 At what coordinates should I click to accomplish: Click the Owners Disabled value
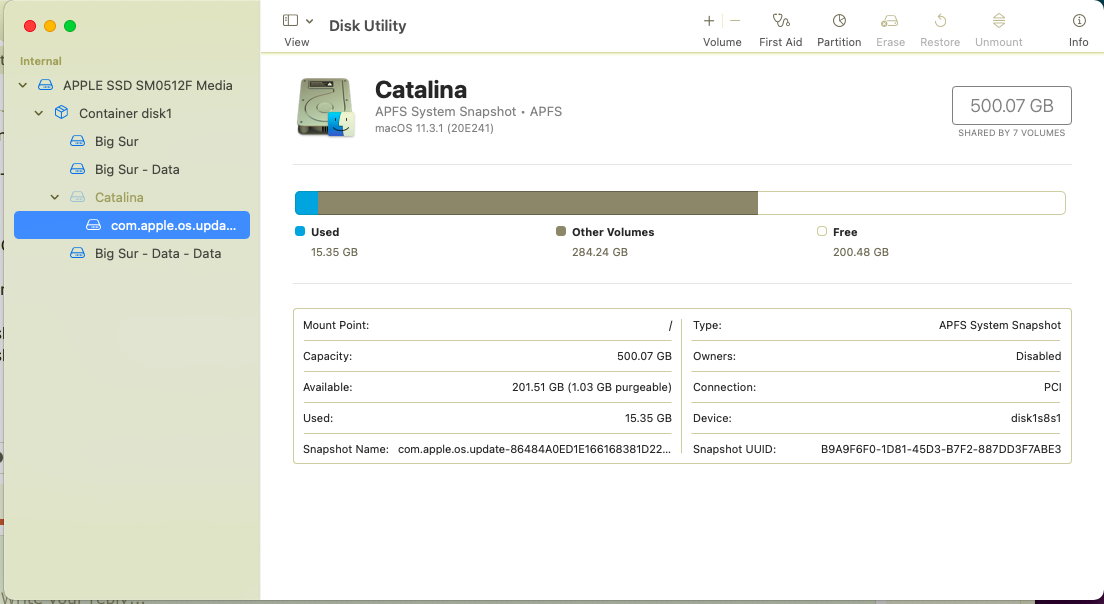pyautogui.click(x=1038, y=356)
